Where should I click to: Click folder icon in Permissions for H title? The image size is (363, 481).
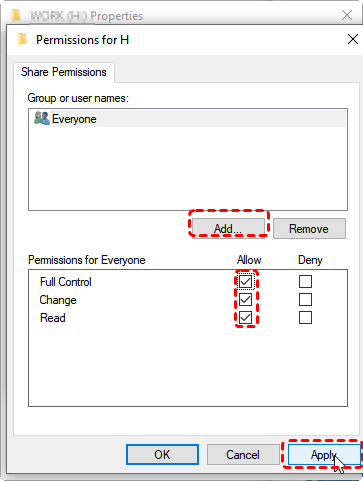coord(22,39)
